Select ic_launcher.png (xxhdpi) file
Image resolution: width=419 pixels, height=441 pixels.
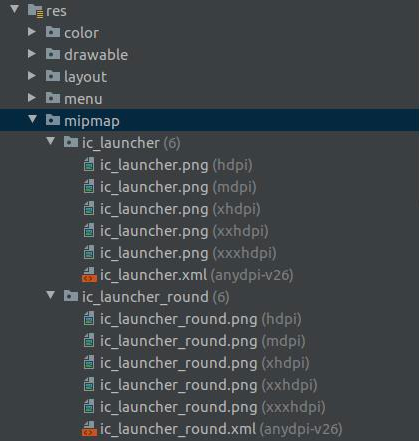tap(184, 231)
